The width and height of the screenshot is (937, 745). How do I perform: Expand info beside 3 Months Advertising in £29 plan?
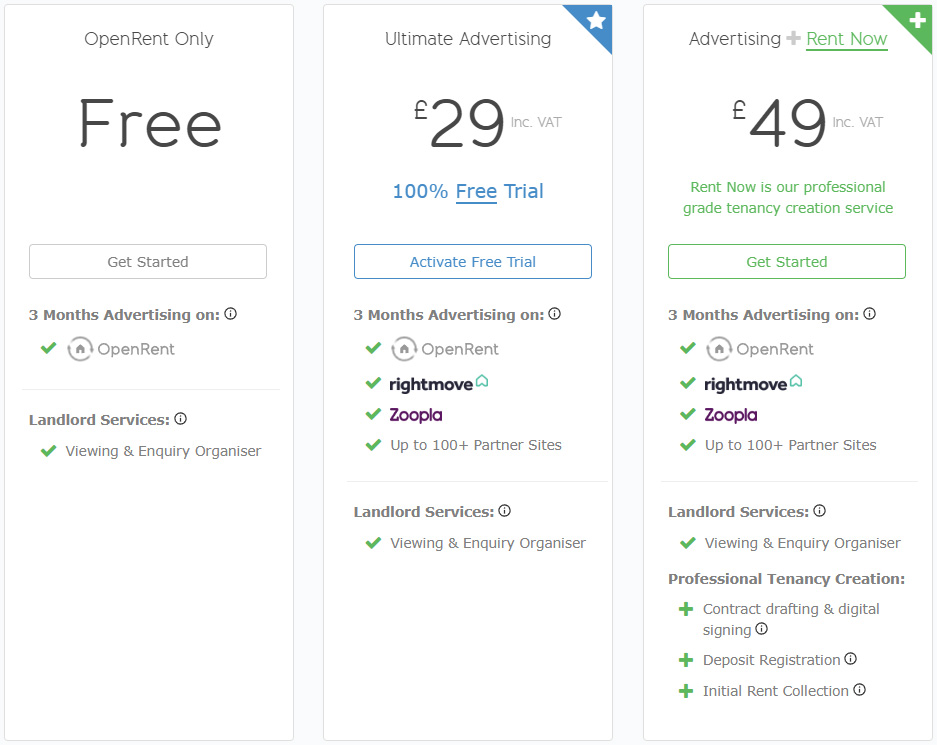coord(555,313)
